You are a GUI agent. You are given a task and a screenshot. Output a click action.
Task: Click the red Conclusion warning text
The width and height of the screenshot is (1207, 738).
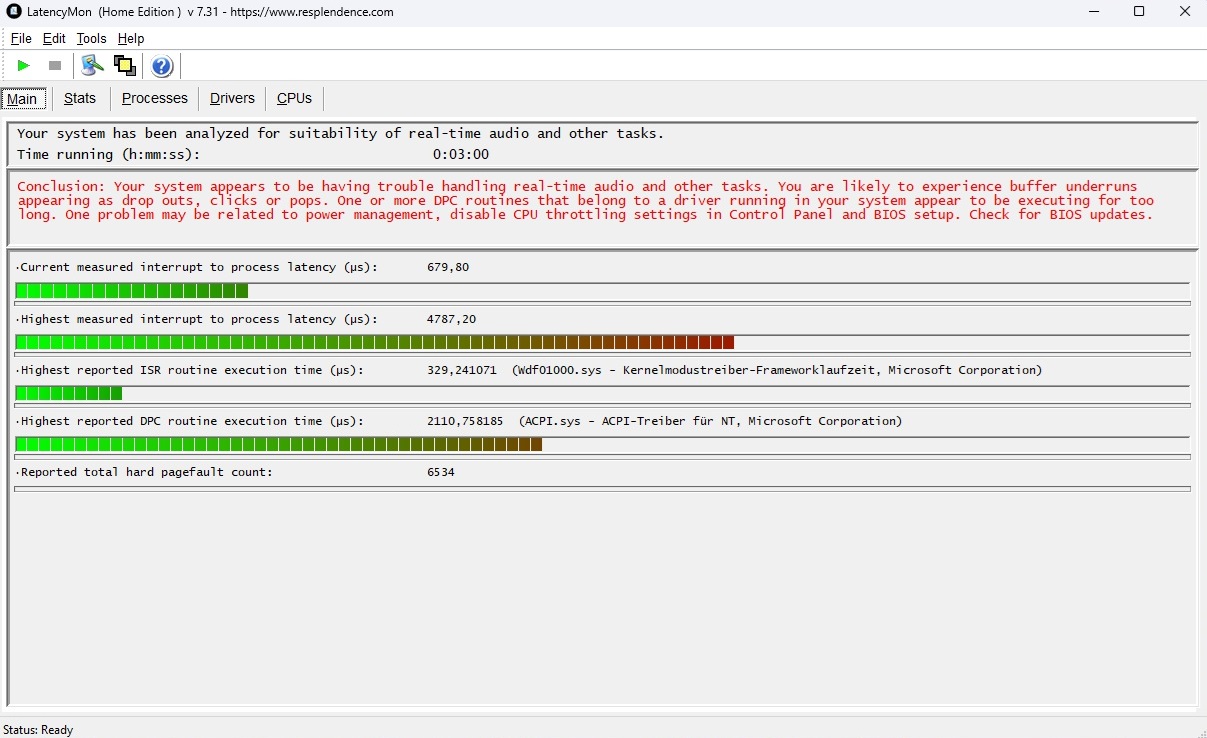click(x=585, y=200)
